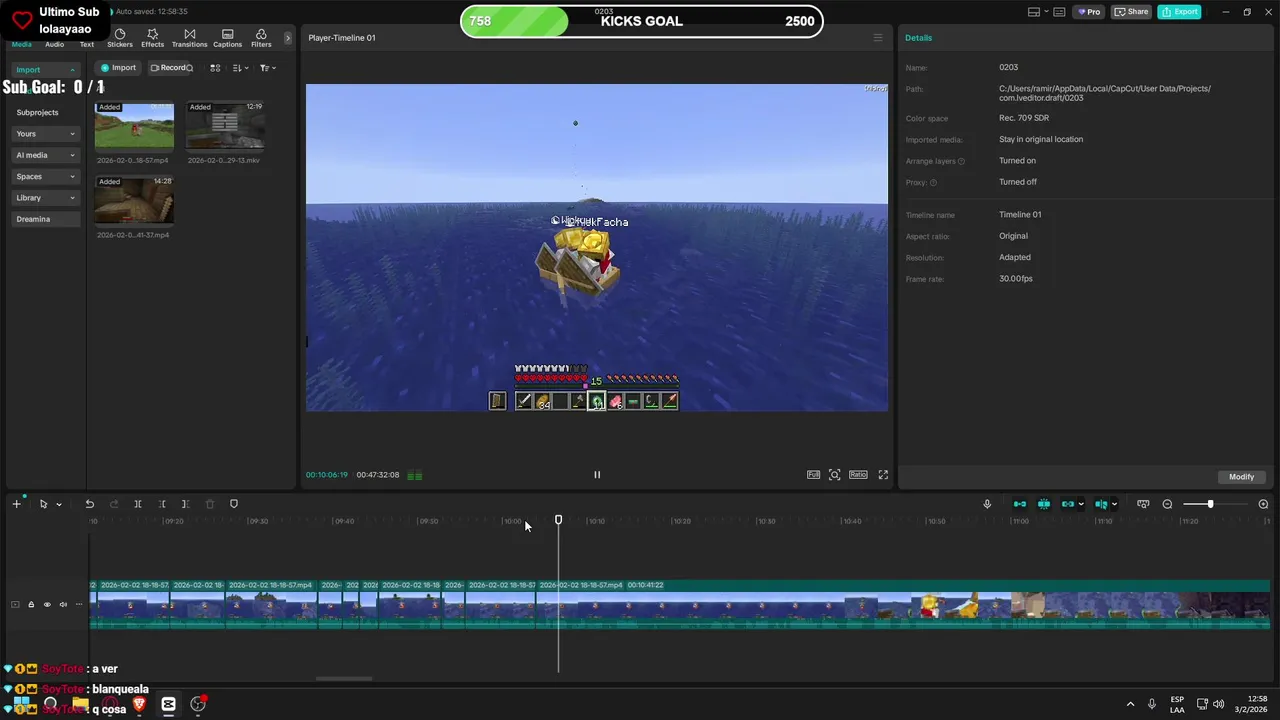Open main track more options menu
This screenshot has height=720, width=1280.
[x=79, y=604]
